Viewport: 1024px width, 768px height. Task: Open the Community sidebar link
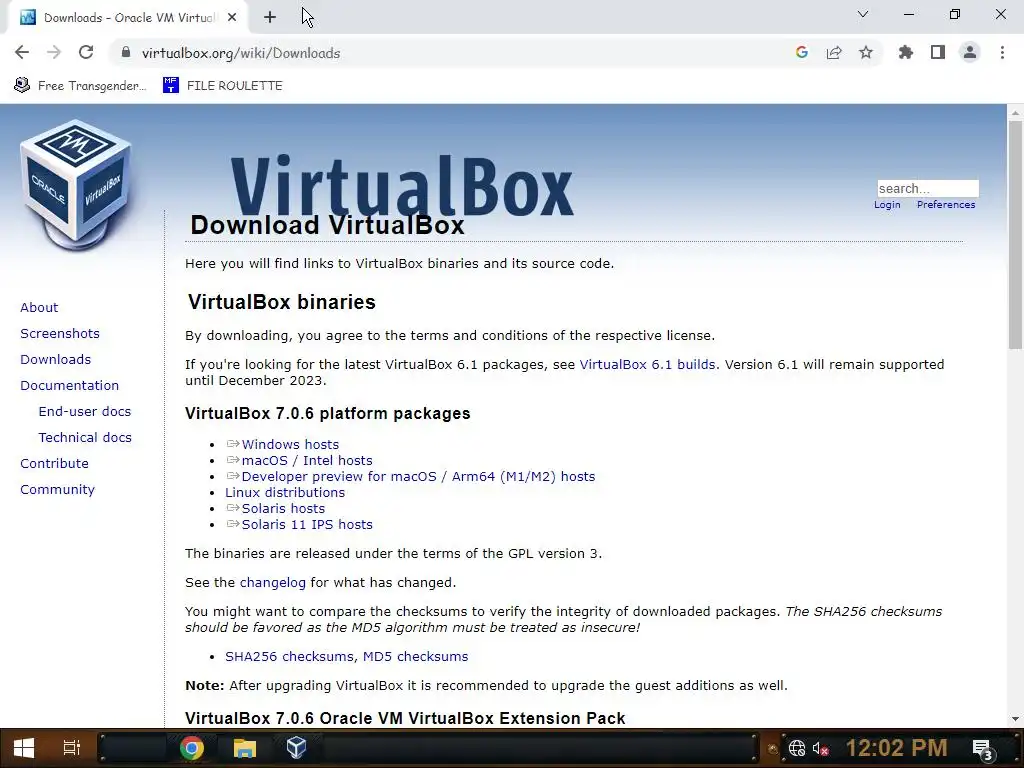pos(57,490)
